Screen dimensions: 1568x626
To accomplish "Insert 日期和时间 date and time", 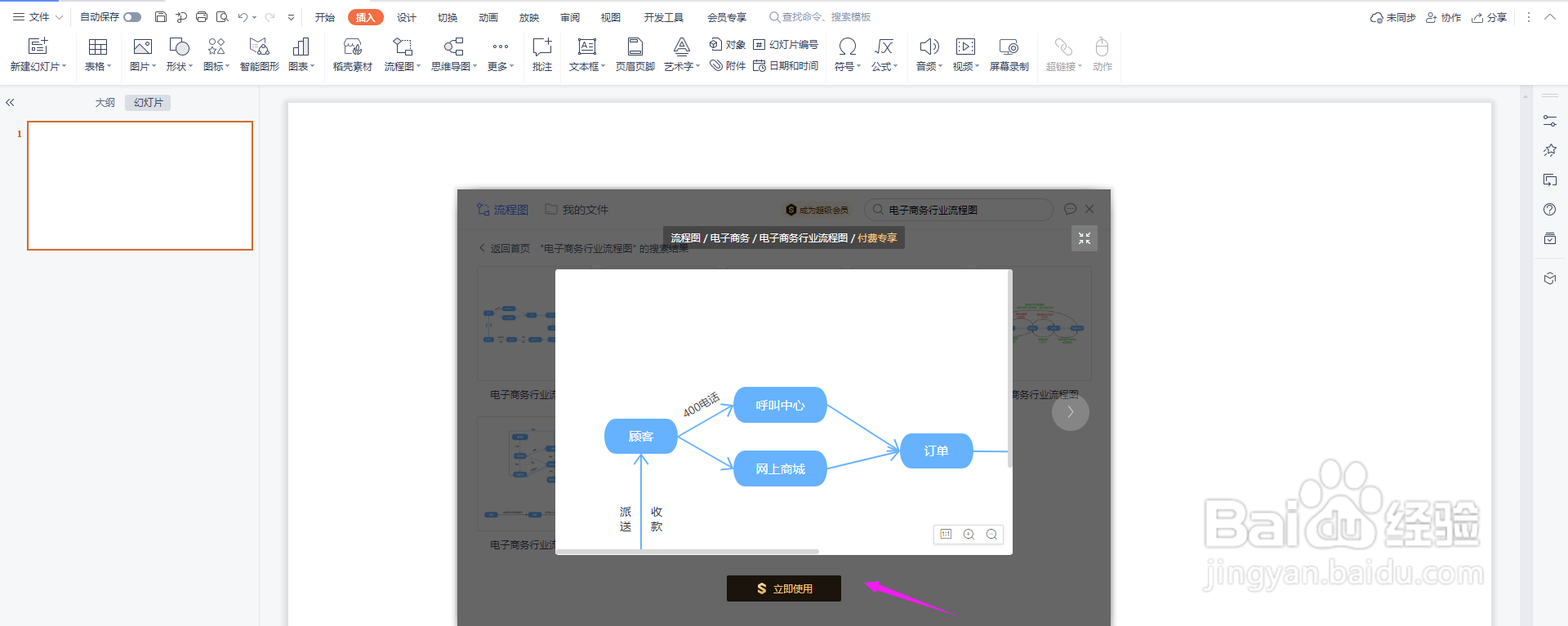I will pyautogui.click(x=786, y=65).
